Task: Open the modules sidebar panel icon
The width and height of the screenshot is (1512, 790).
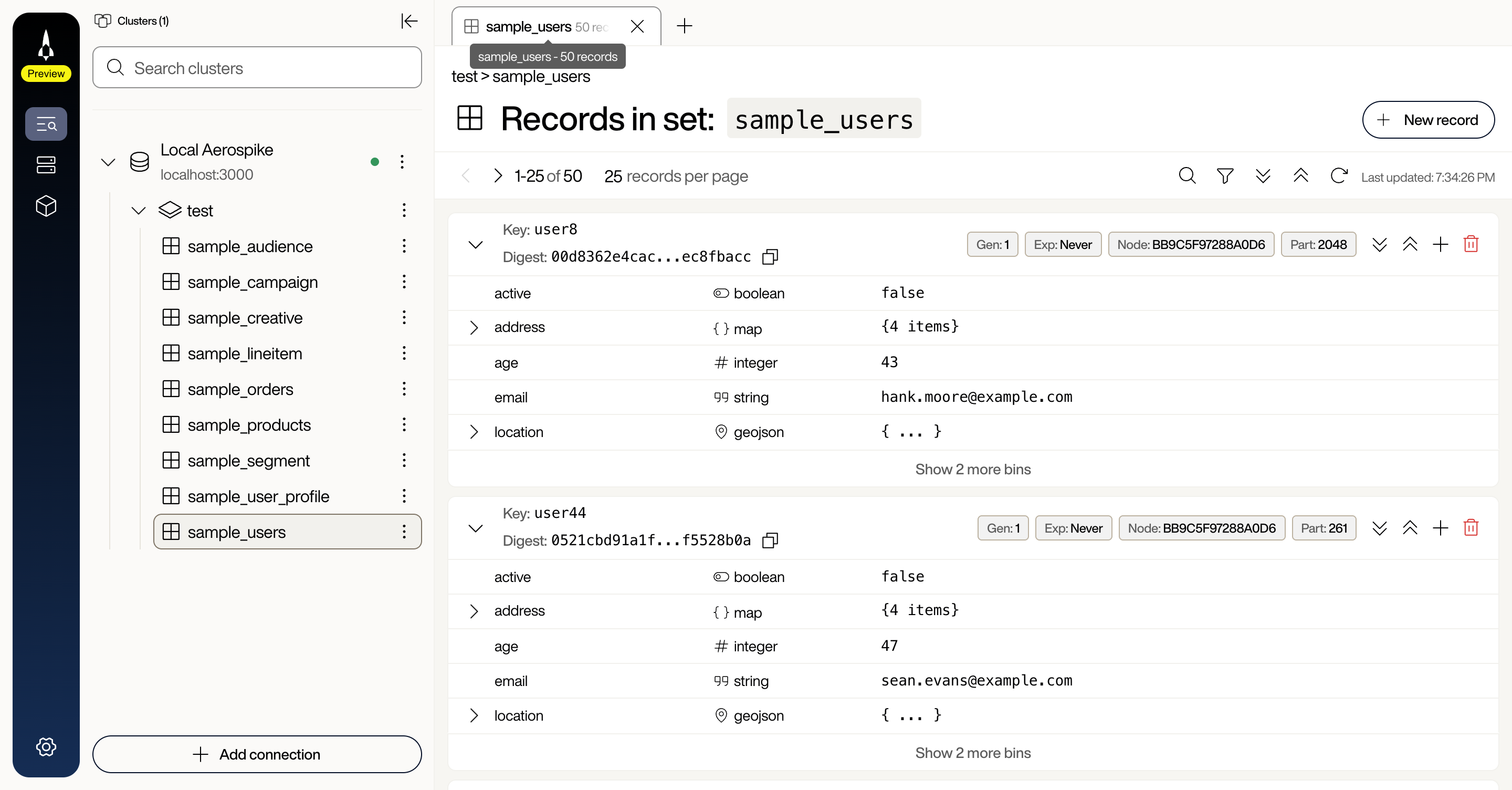Action: [46, 206]
